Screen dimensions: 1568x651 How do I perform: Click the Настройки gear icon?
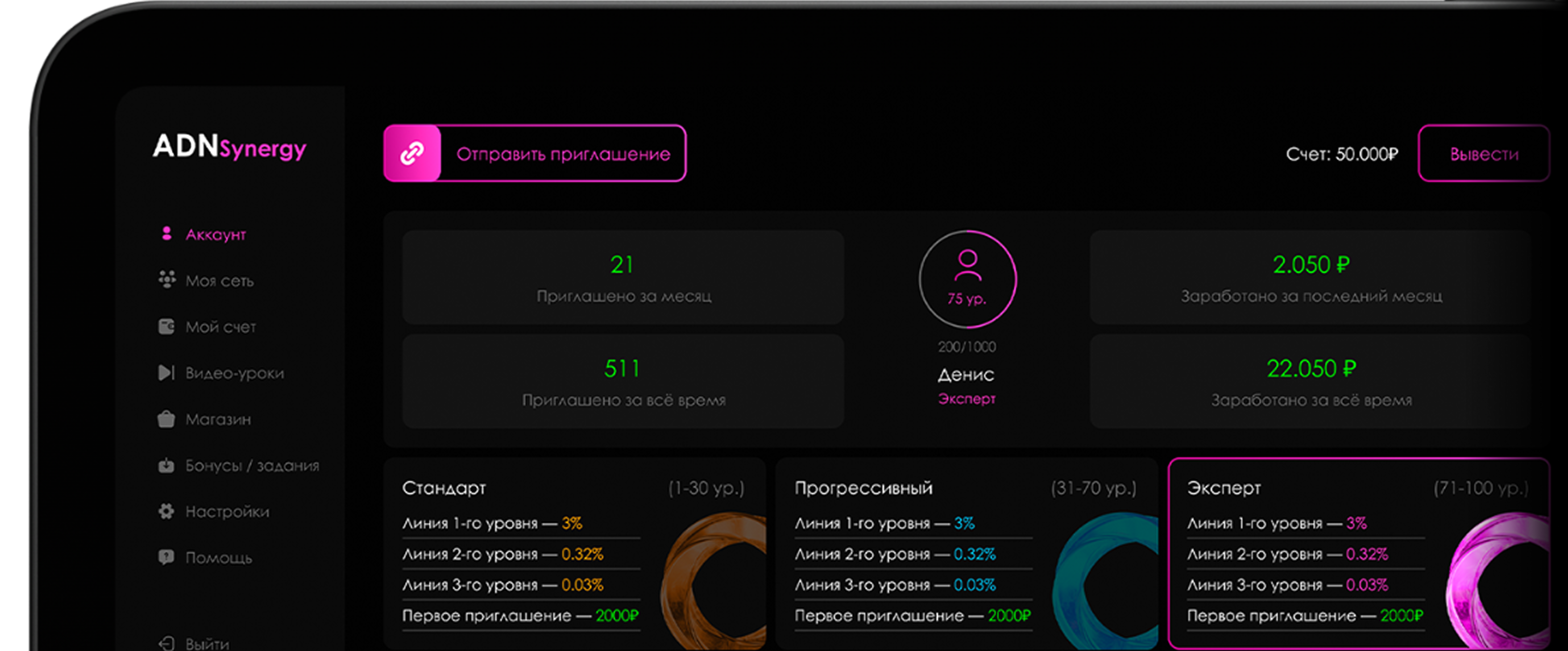pos(166,511)
